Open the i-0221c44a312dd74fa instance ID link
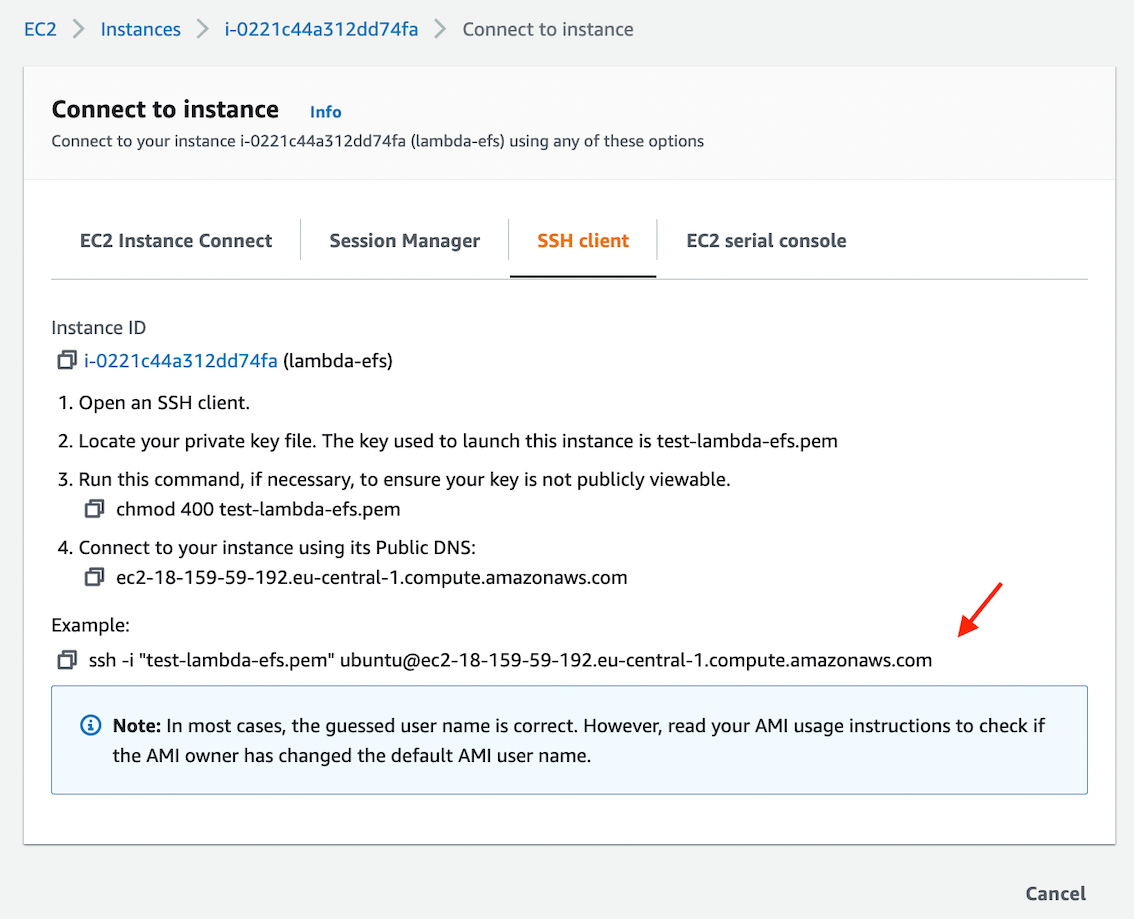Screen dimensions: 1134x919 click(x=180, y=361)
